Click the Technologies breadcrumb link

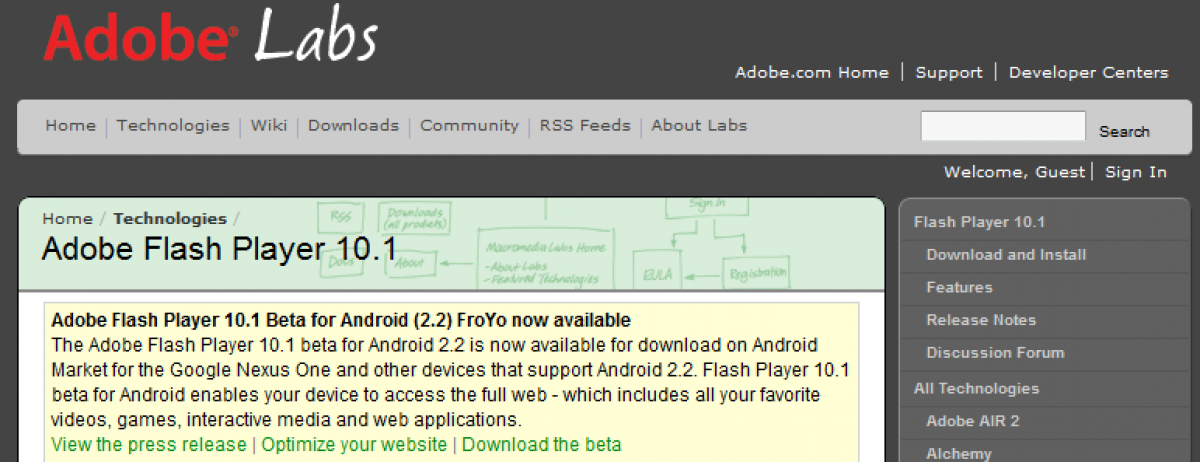click(170, 218)
